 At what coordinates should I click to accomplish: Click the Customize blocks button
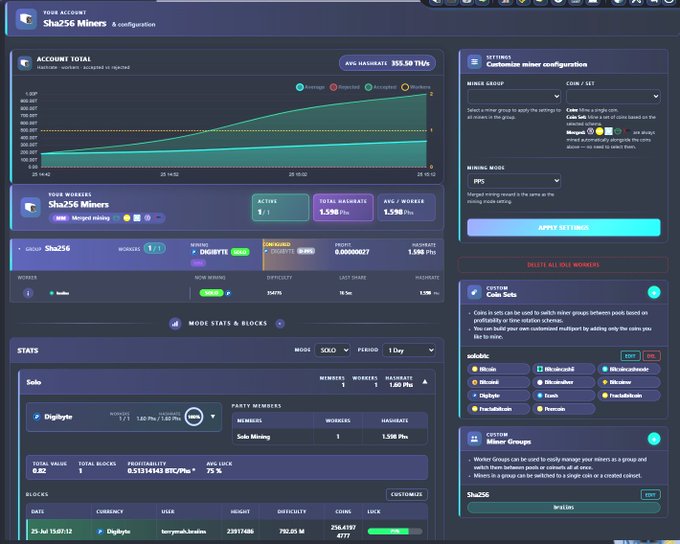click(406, 495)
